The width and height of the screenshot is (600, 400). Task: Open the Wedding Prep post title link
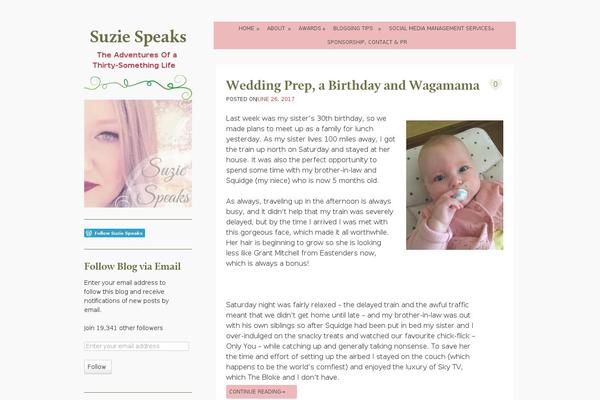click(352, 85)
